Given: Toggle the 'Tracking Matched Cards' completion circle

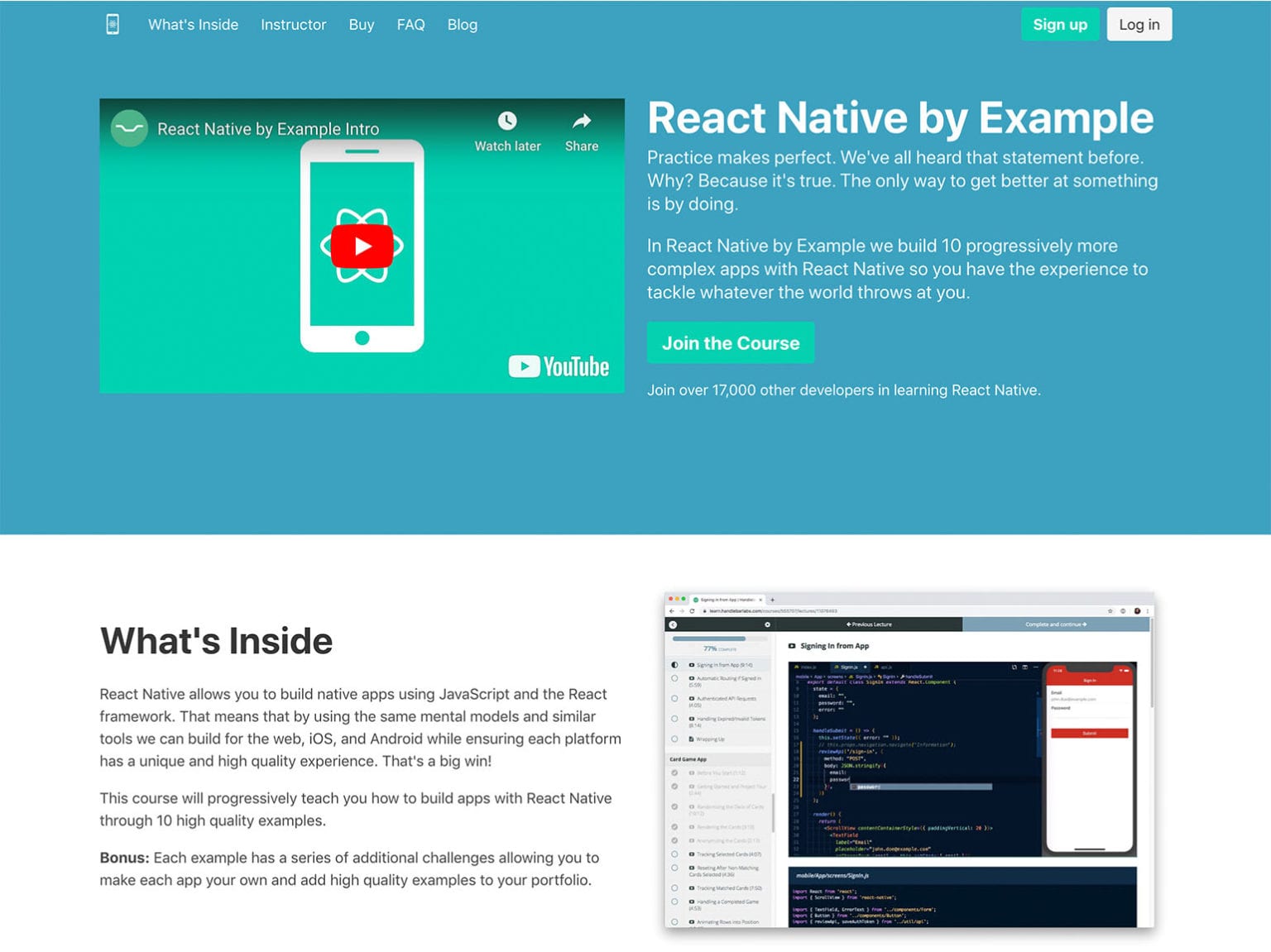Looking at the screenshot, I should coord(674,888).
